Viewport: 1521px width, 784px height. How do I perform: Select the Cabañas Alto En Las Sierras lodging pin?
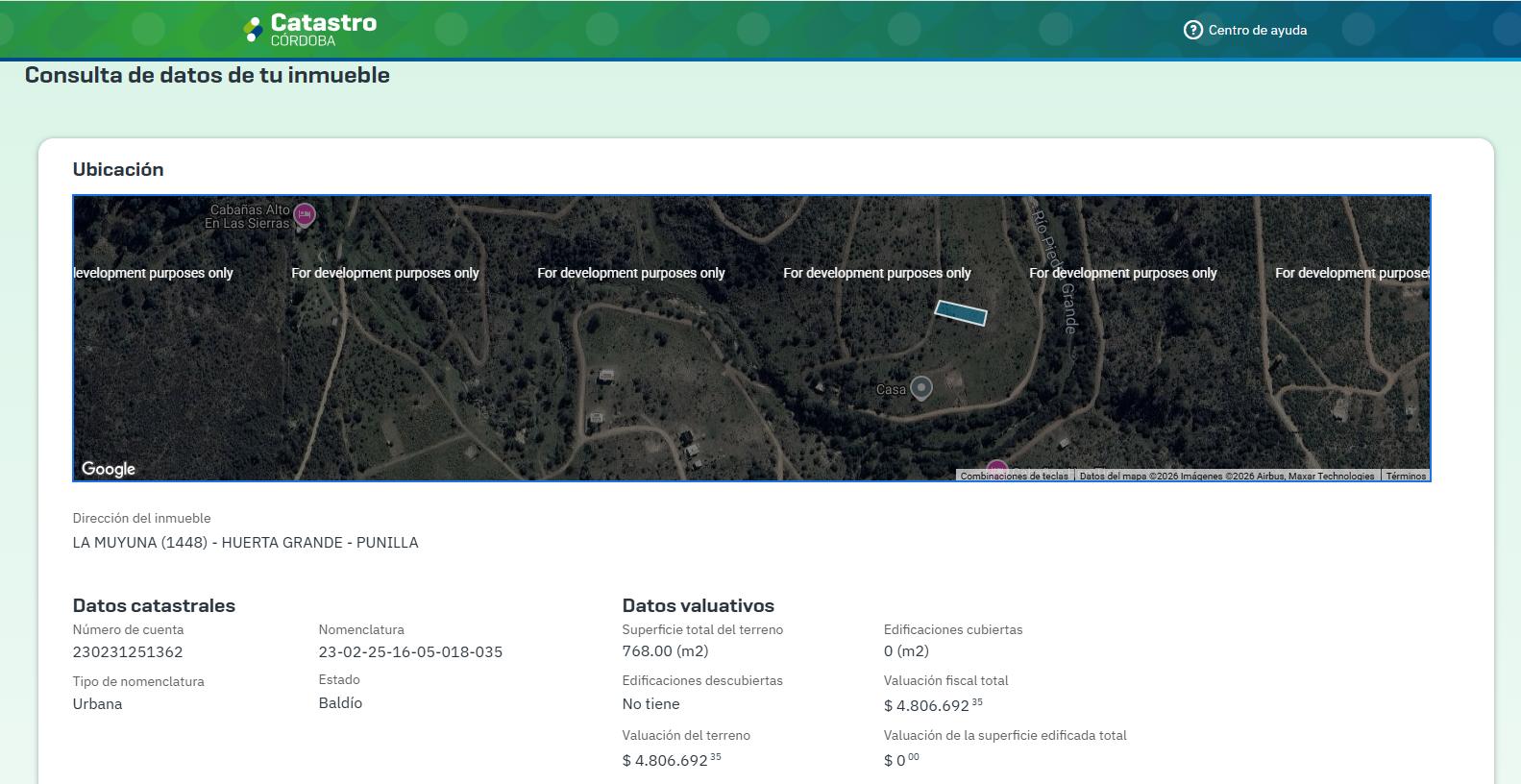pyautogui.click(x=305, y=215)
